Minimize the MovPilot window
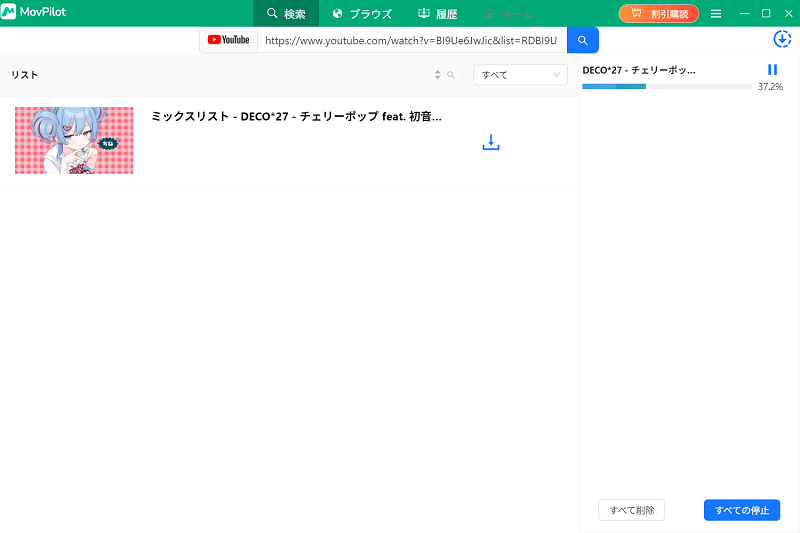The width and height of the screenshot is (800, 533). point(744,14)
